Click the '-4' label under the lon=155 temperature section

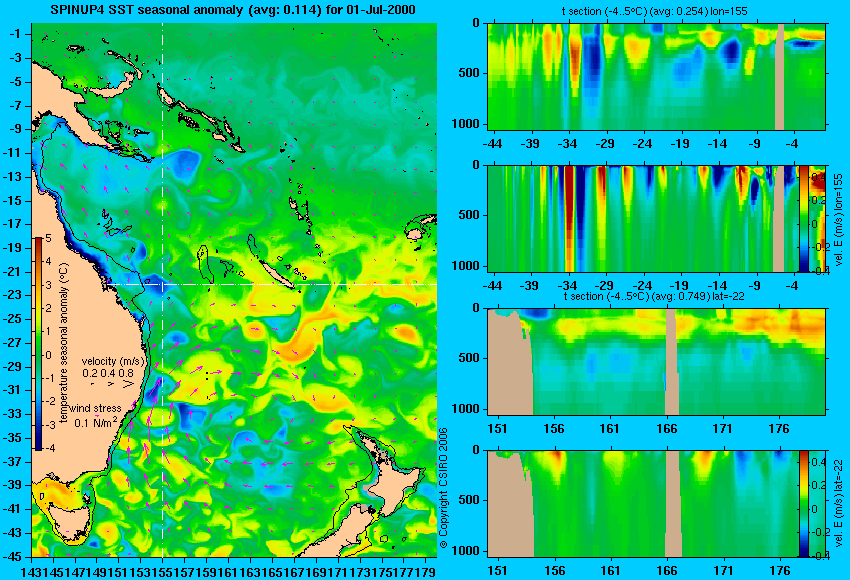(x=792, y=144)
